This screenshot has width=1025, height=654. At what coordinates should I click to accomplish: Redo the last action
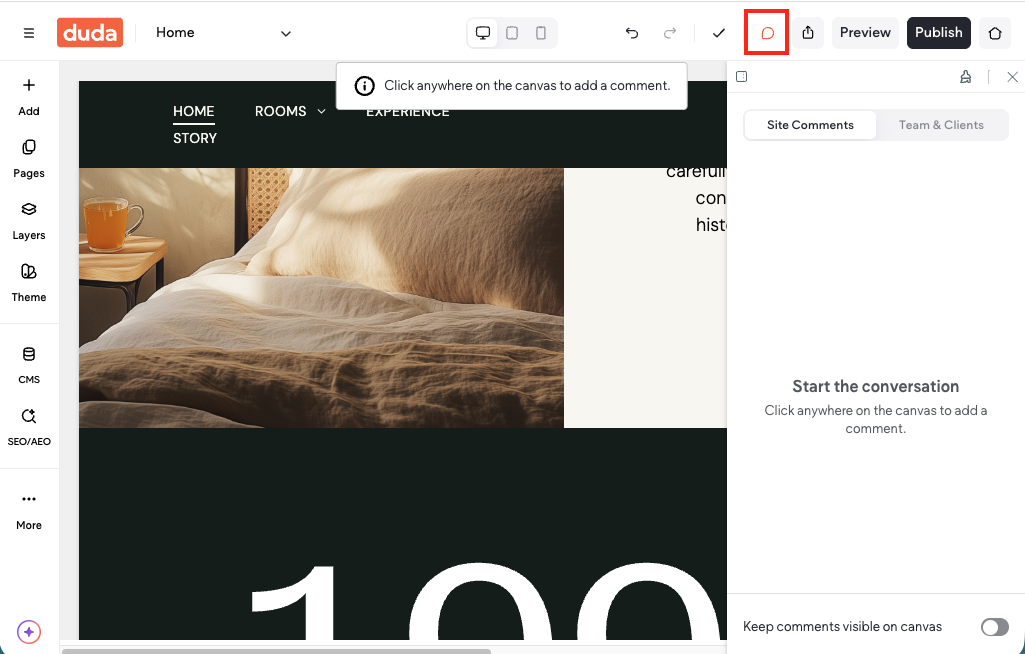tap(669, 33)
